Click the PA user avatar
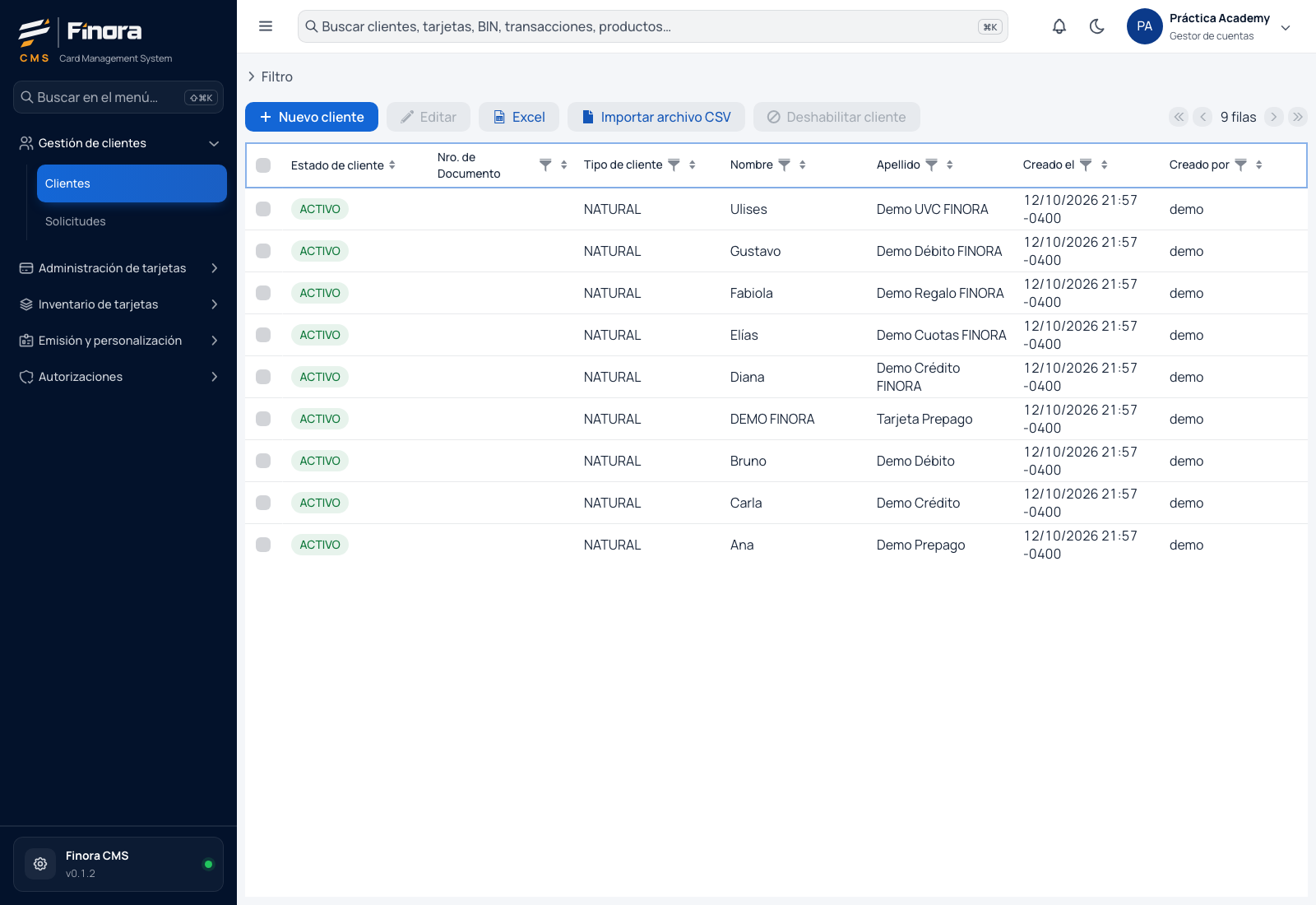Screen dimensions: 1316x905 (x=1145, y=26)
